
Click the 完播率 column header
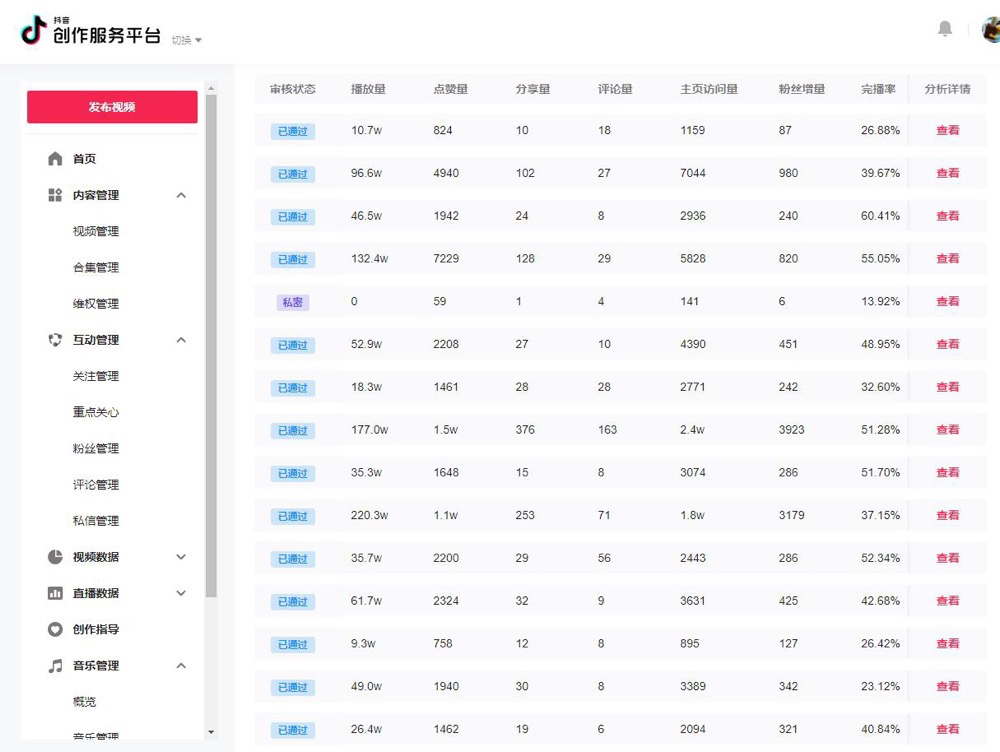[x=878, y=89]
